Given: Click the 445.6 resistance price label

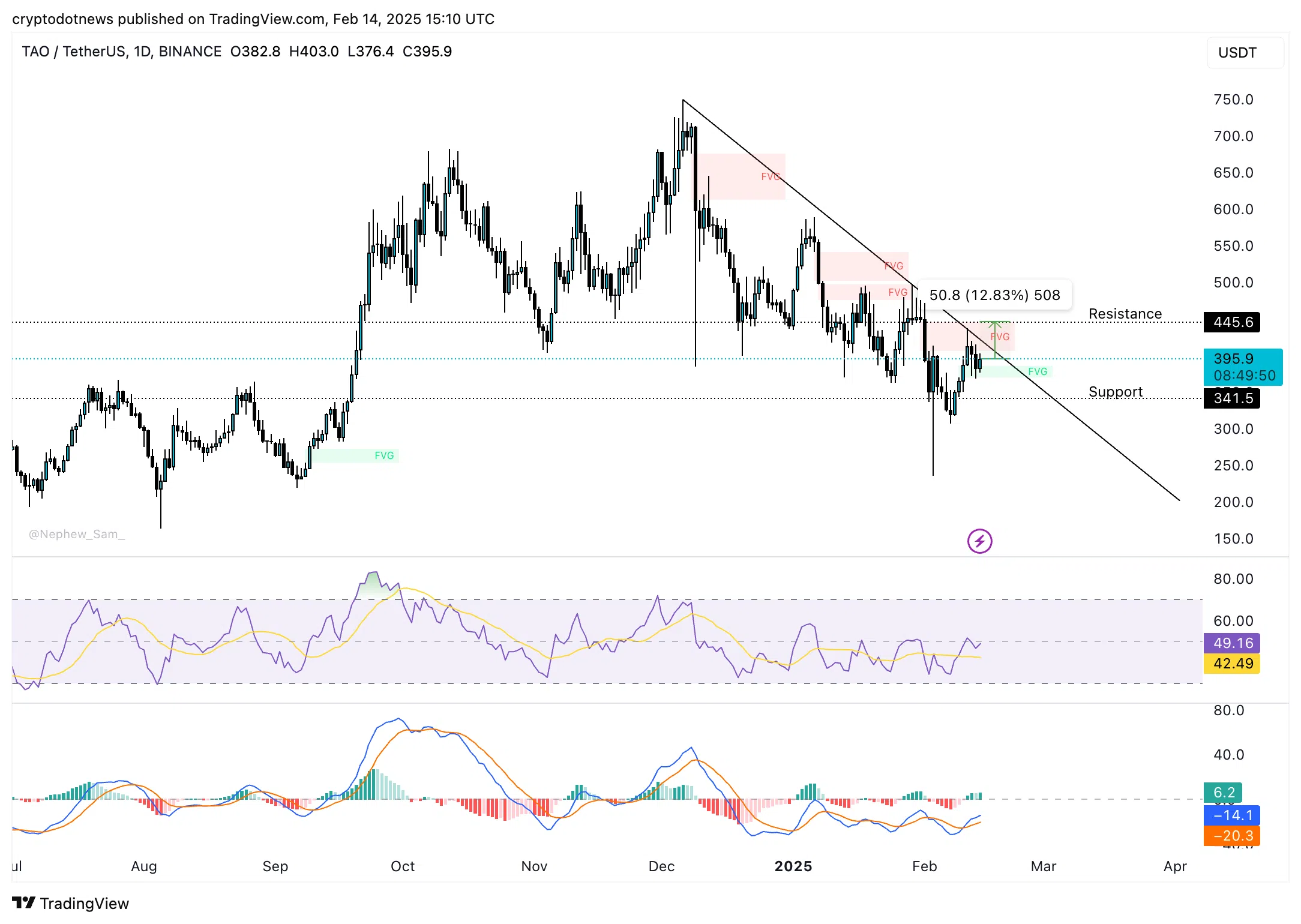Looking at the screenshot, I should [1232, 322].
